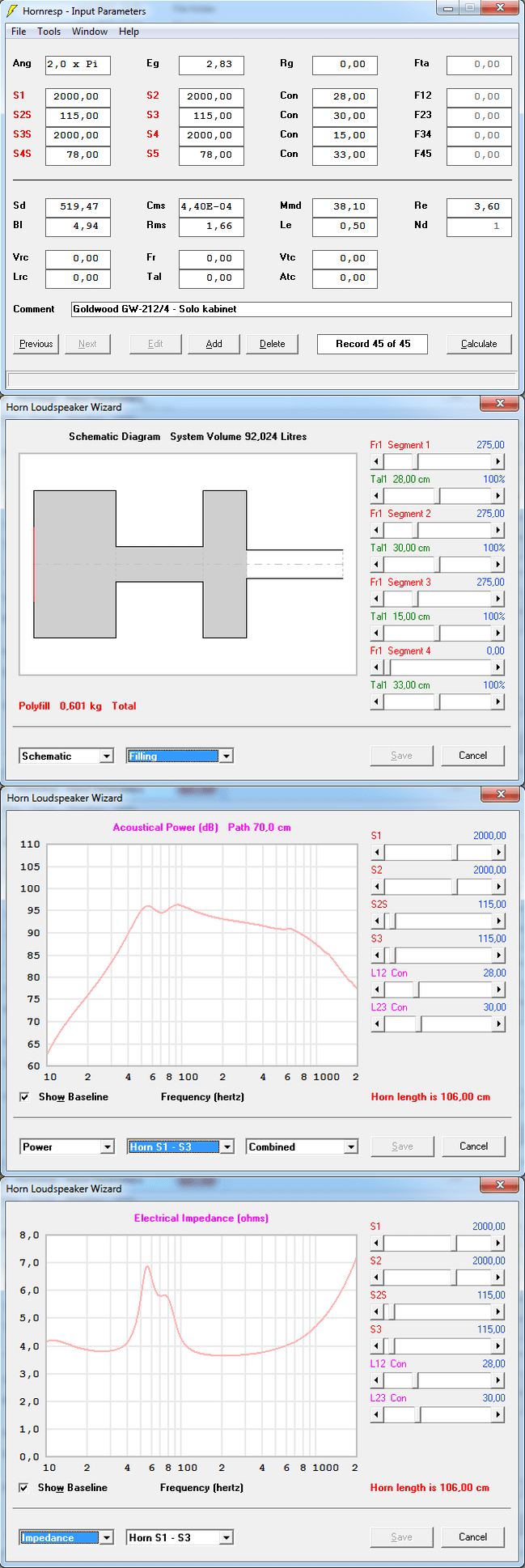The image size is (525, 1568).
Task: Close the Electrical Impedance wizard window
Action: pyautogui.click(x=500, y=1185)
